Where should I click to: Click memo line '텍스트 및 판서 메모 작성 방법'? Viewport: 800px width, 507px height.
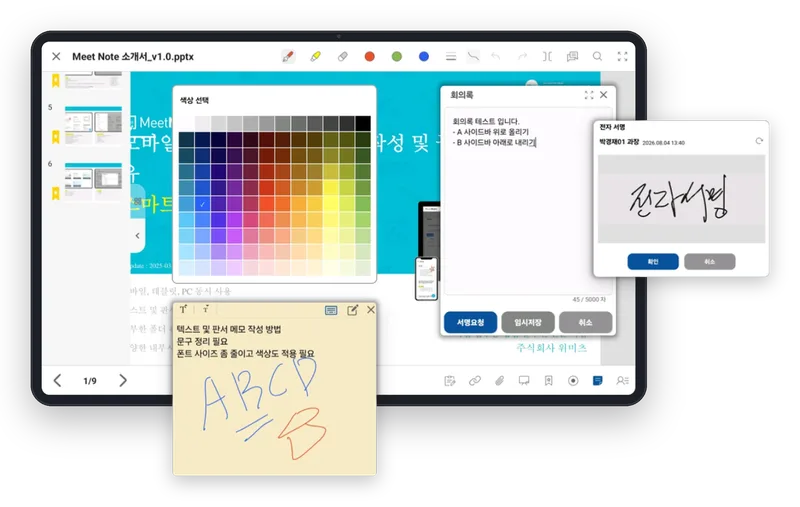(x=229, y=329)
